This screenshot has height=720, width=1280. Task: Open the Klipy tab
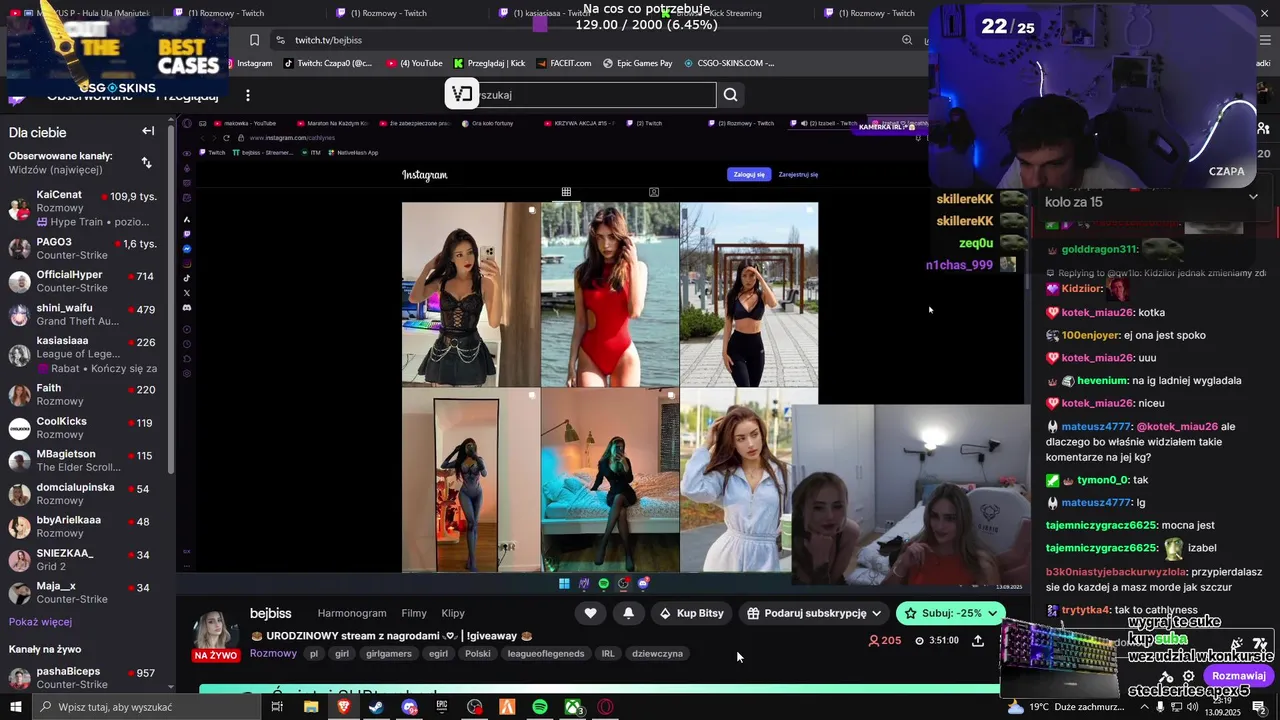[x=453, y=613]
